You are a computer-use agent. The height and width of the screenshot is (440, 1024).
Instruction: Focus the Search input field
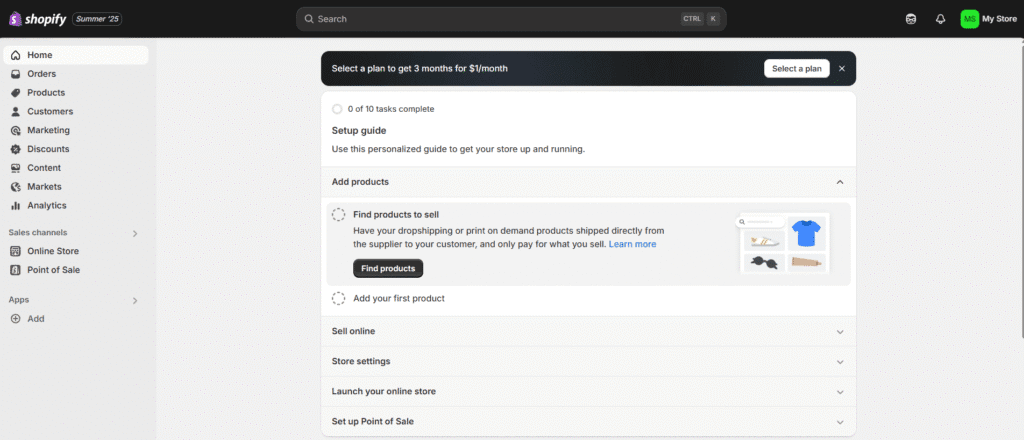point(511,19)
